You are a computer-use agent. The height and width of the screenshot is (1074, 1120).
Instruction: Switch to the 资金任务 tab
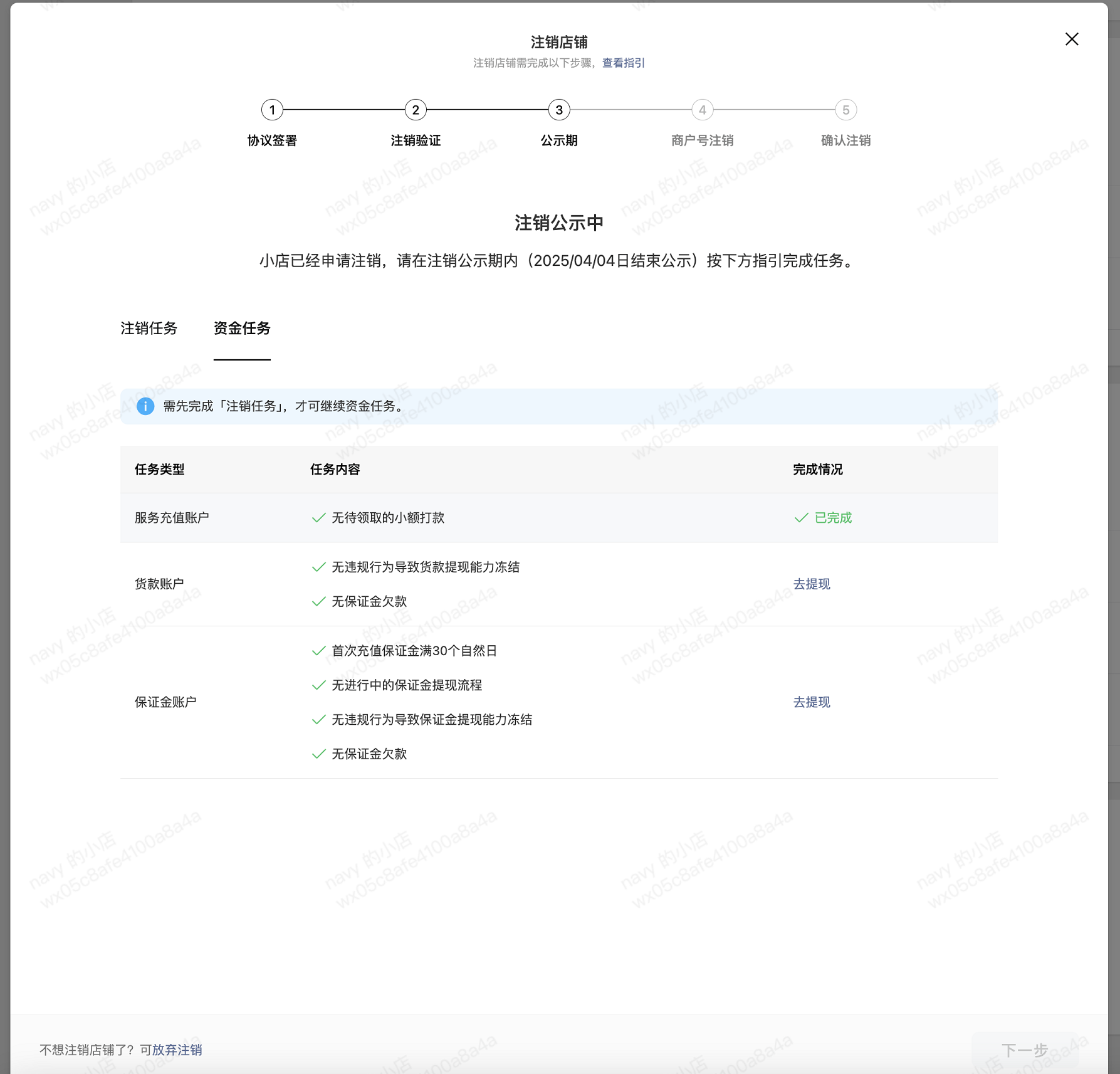(242, 328)
